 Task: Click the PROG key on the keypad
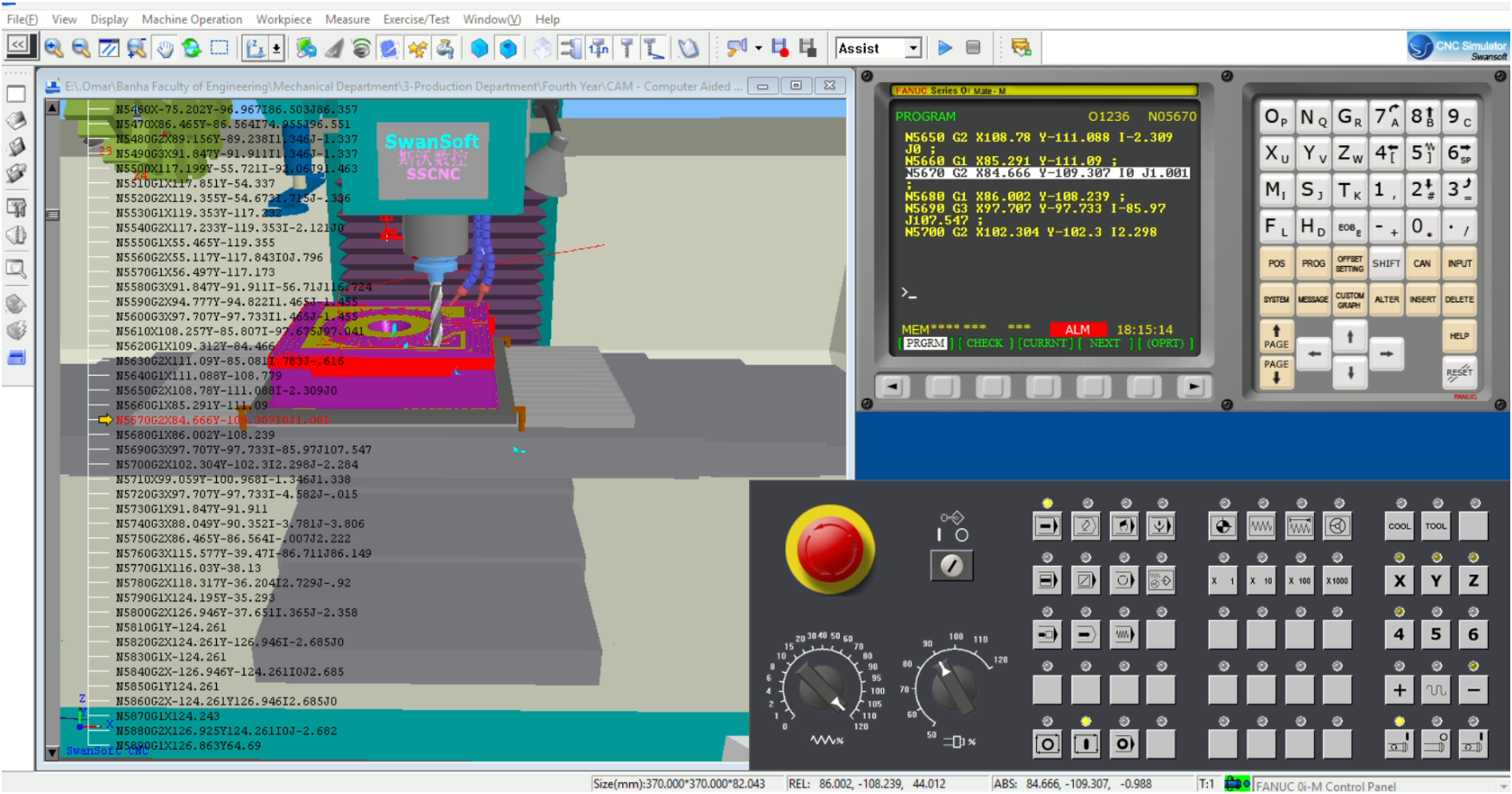point(1313,264)
